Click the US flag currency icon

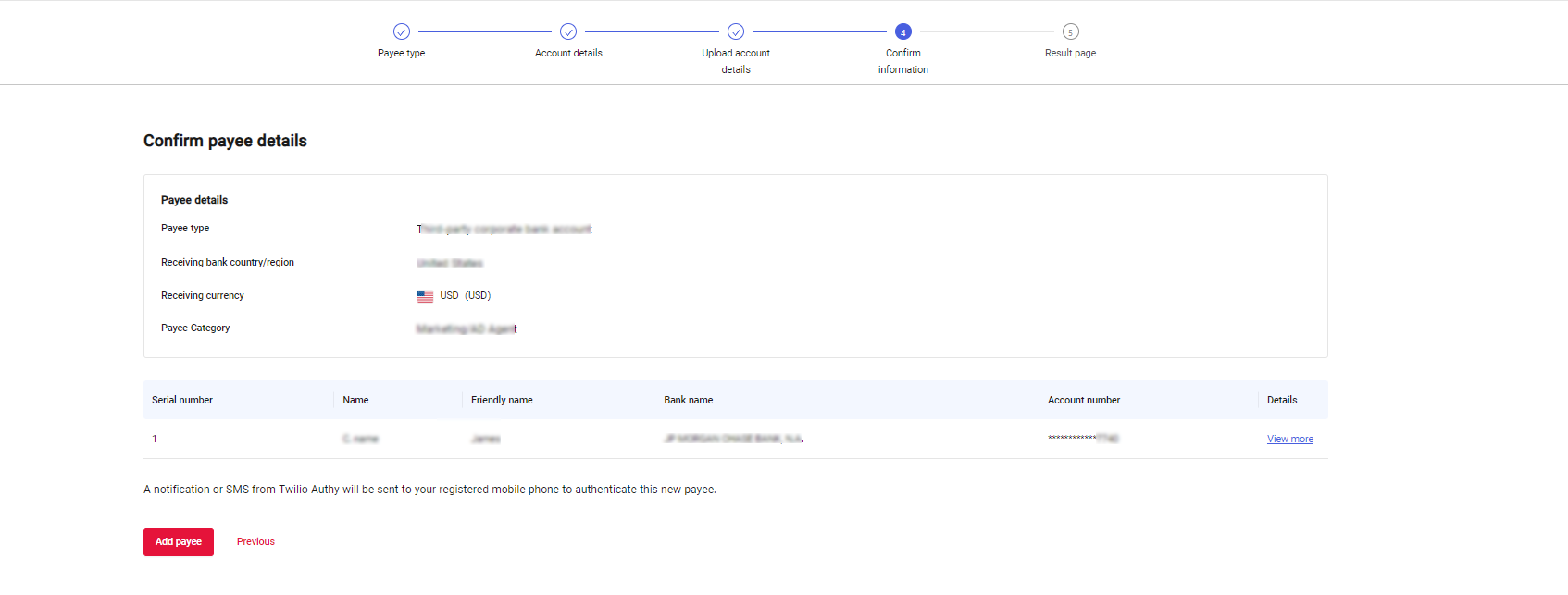point(425,296)
